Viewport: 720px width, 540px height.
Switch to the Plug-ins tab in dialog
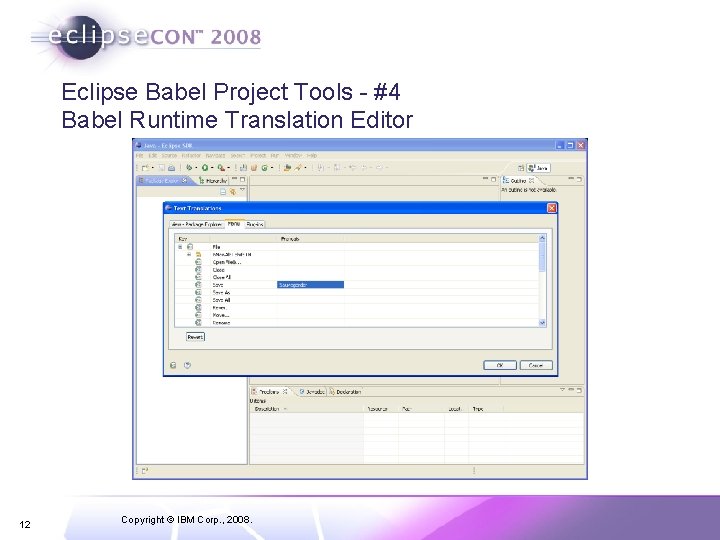(x=254, y=224)
